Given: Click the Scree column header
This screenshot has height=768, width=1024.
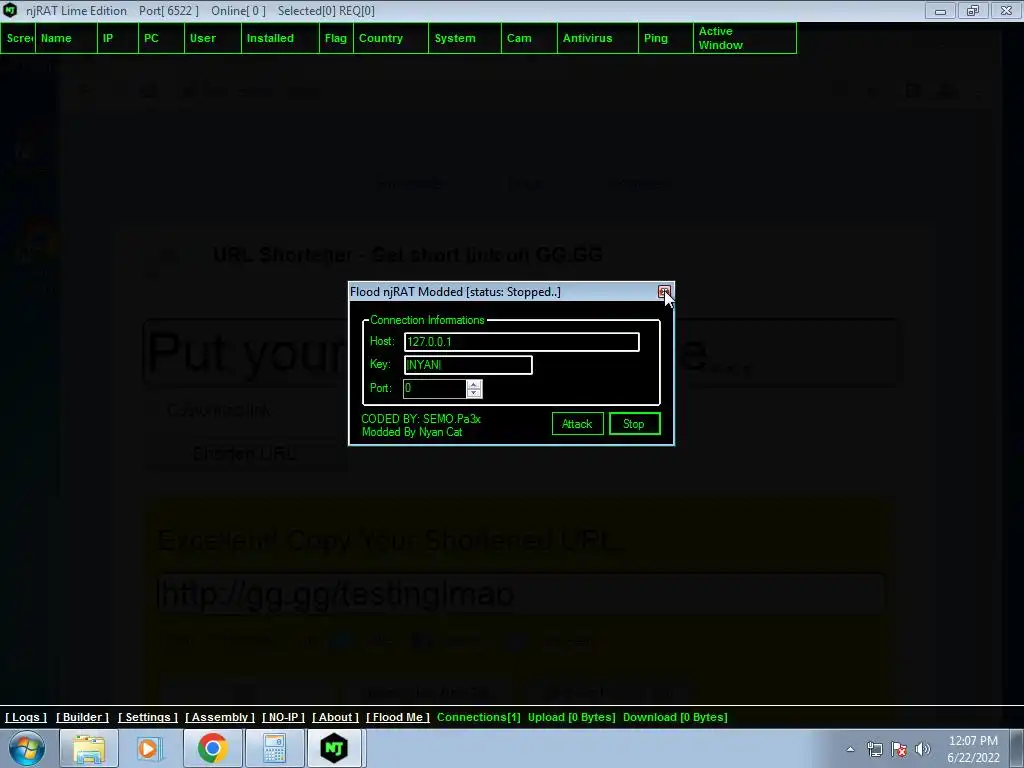Looking at the screenshot, I should coord(18,38).
